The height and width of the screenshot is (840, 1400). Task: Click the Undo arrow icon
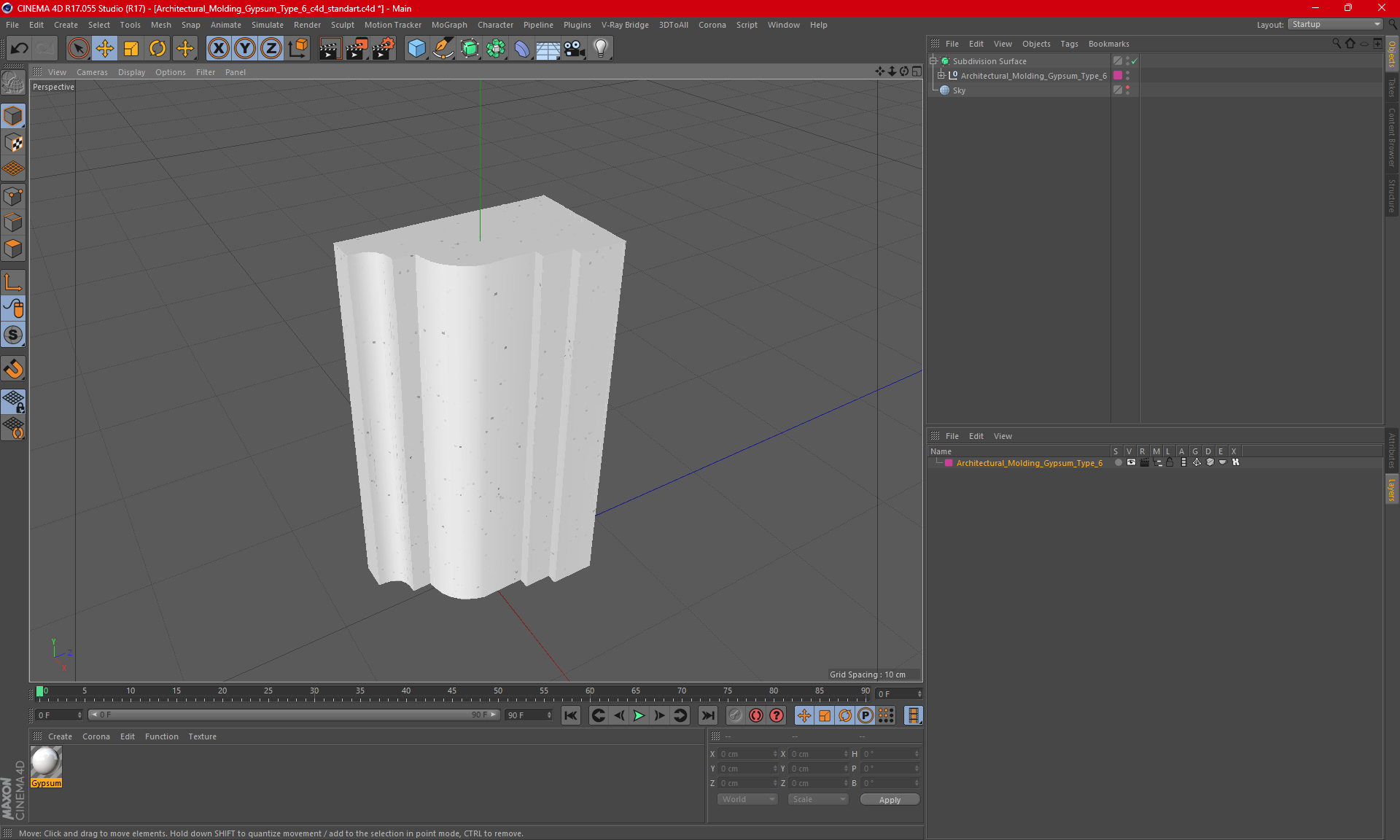point(20,49)
